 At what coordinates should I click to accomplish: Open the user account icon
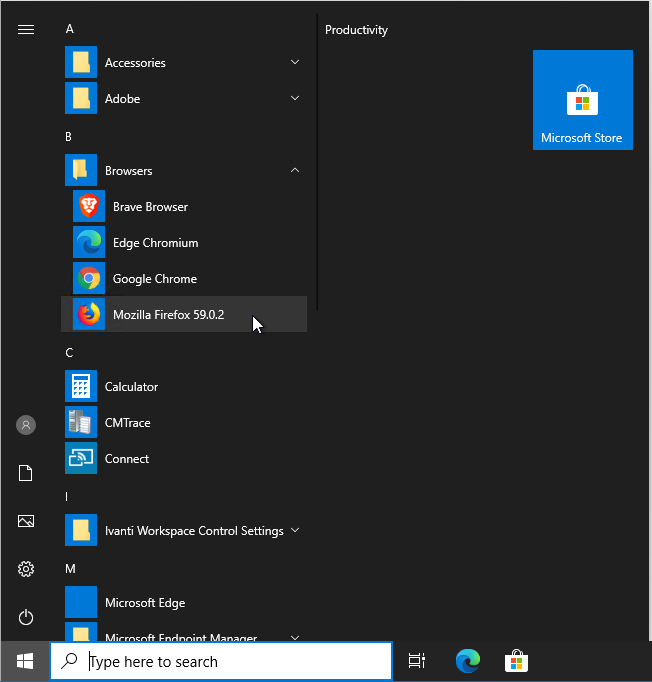(26, 425)
